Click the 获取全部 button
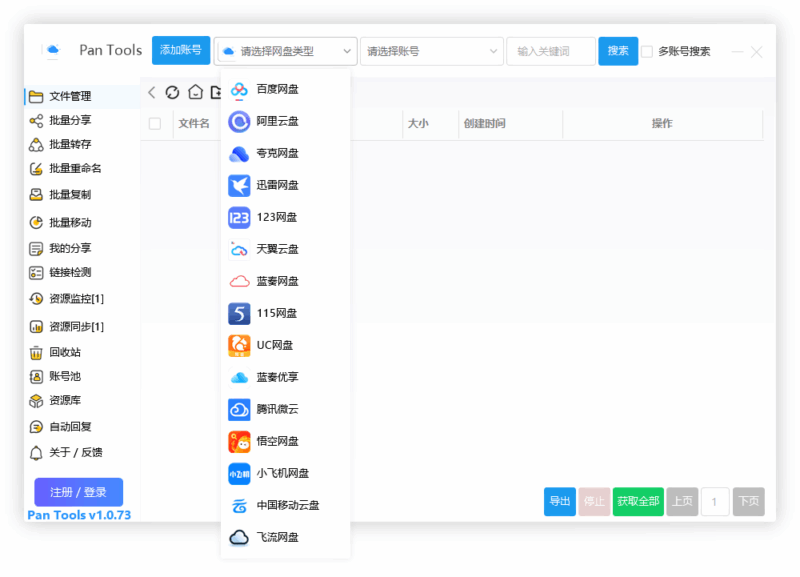800x577 pixels. coord(638,501)
